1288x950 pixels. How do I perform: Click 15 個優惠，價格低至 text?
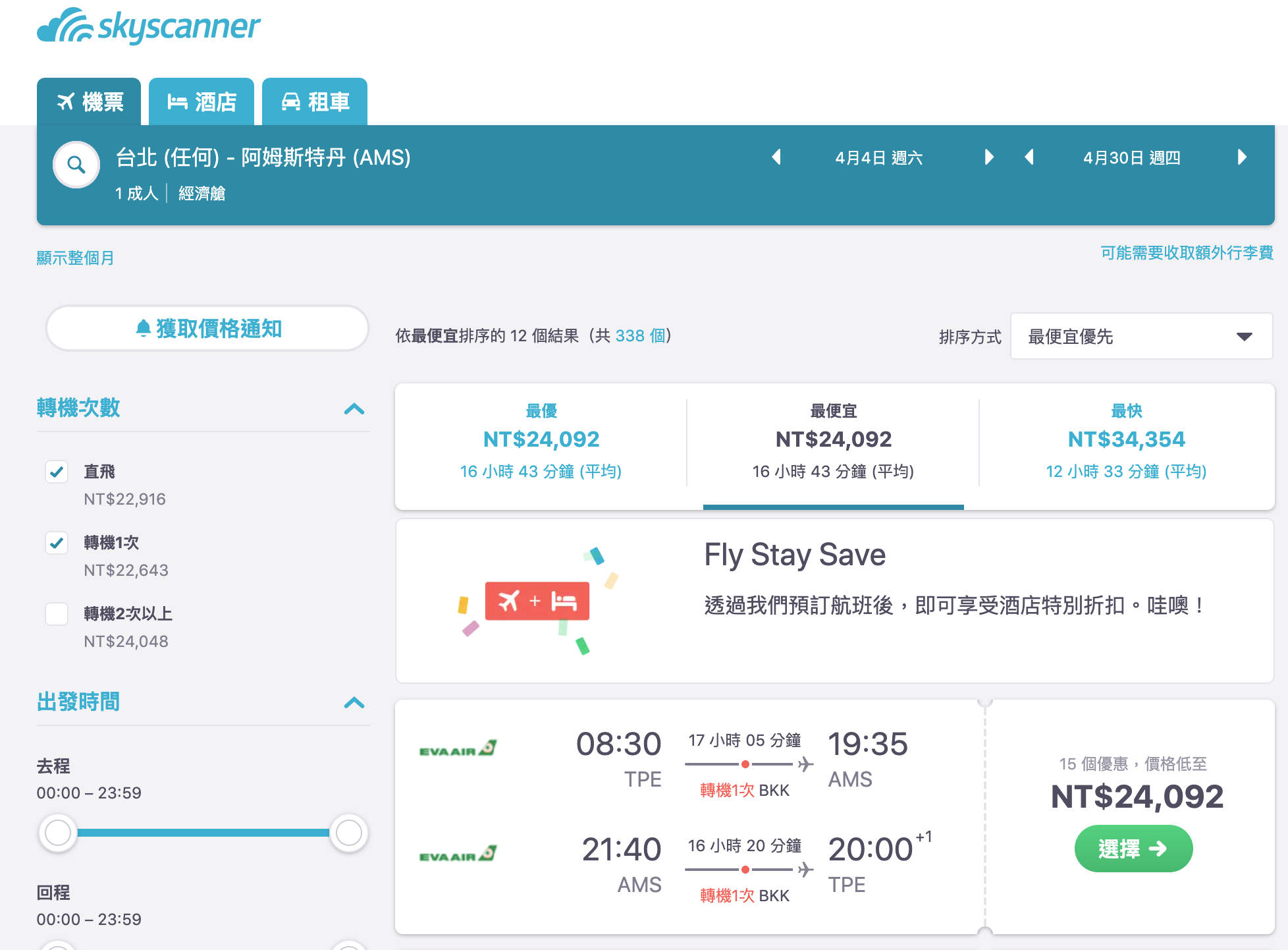point(1133,764)
